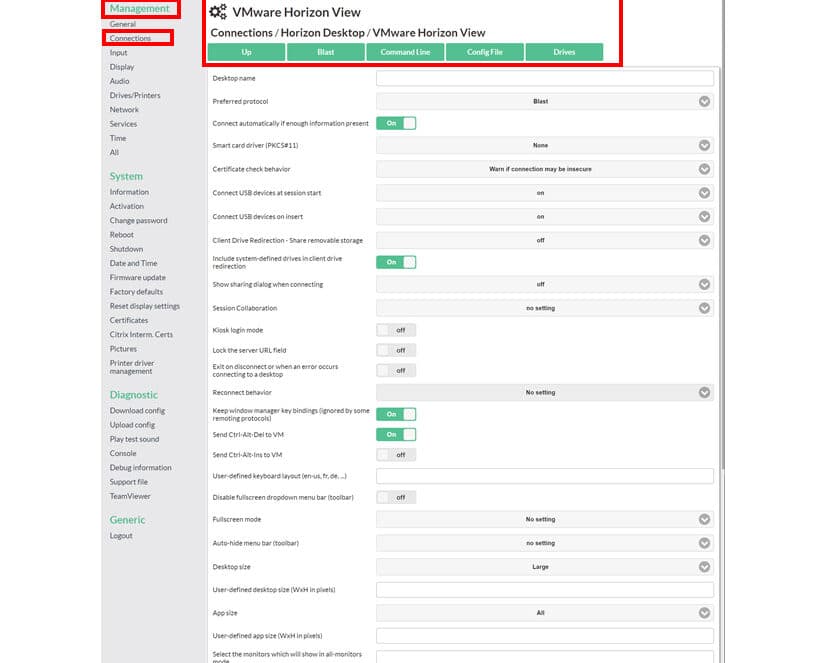Click the Shutdown link

(127, 249)
